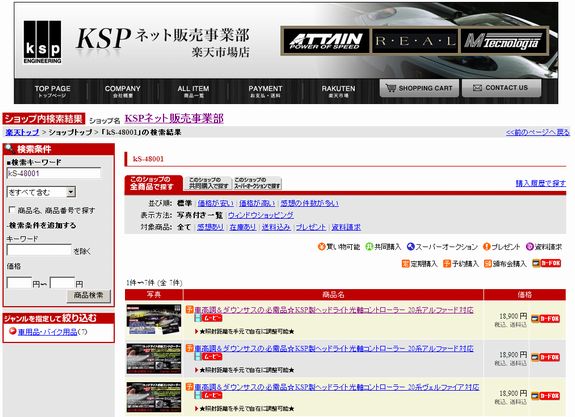
Task: Click the プレゼント legend icon
Action: click(486, 246)
